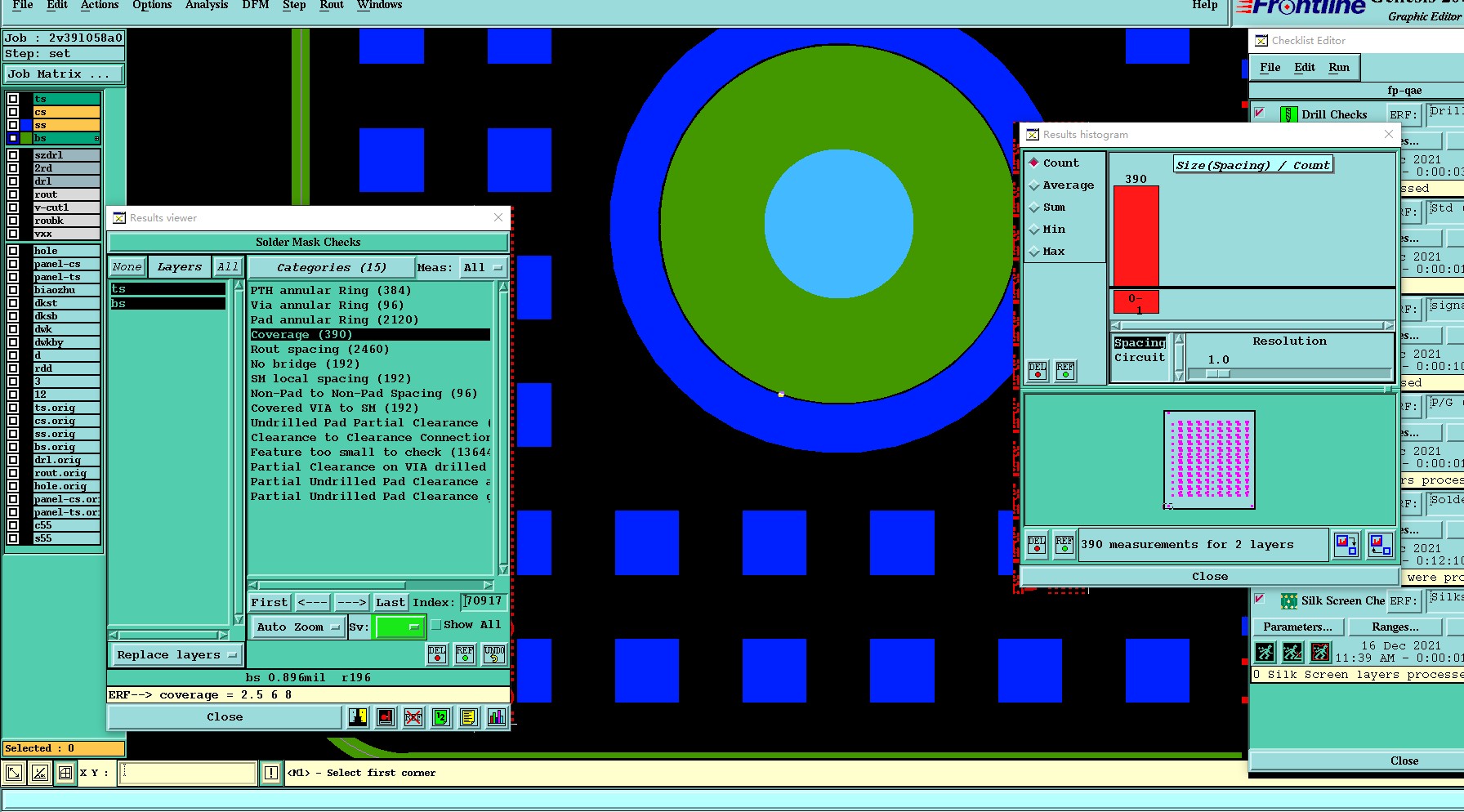This screenshot has width=1464, height=812.
Task: Click red-outlined running-man icon under Silk Screen
Action: coord(1321,652)
